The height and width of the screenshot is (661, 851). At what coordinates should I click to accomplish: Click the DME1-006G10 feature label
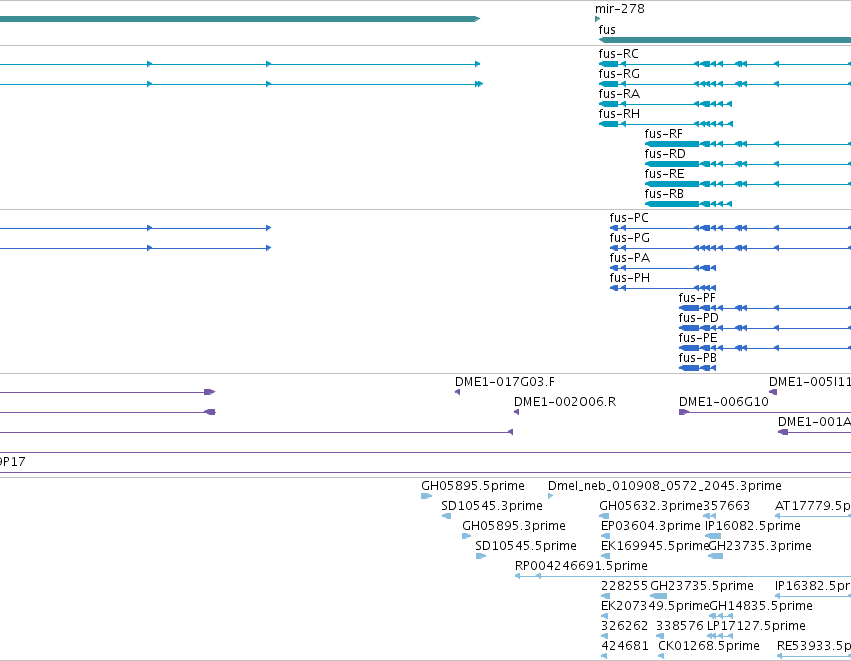[x=723, y=402]
